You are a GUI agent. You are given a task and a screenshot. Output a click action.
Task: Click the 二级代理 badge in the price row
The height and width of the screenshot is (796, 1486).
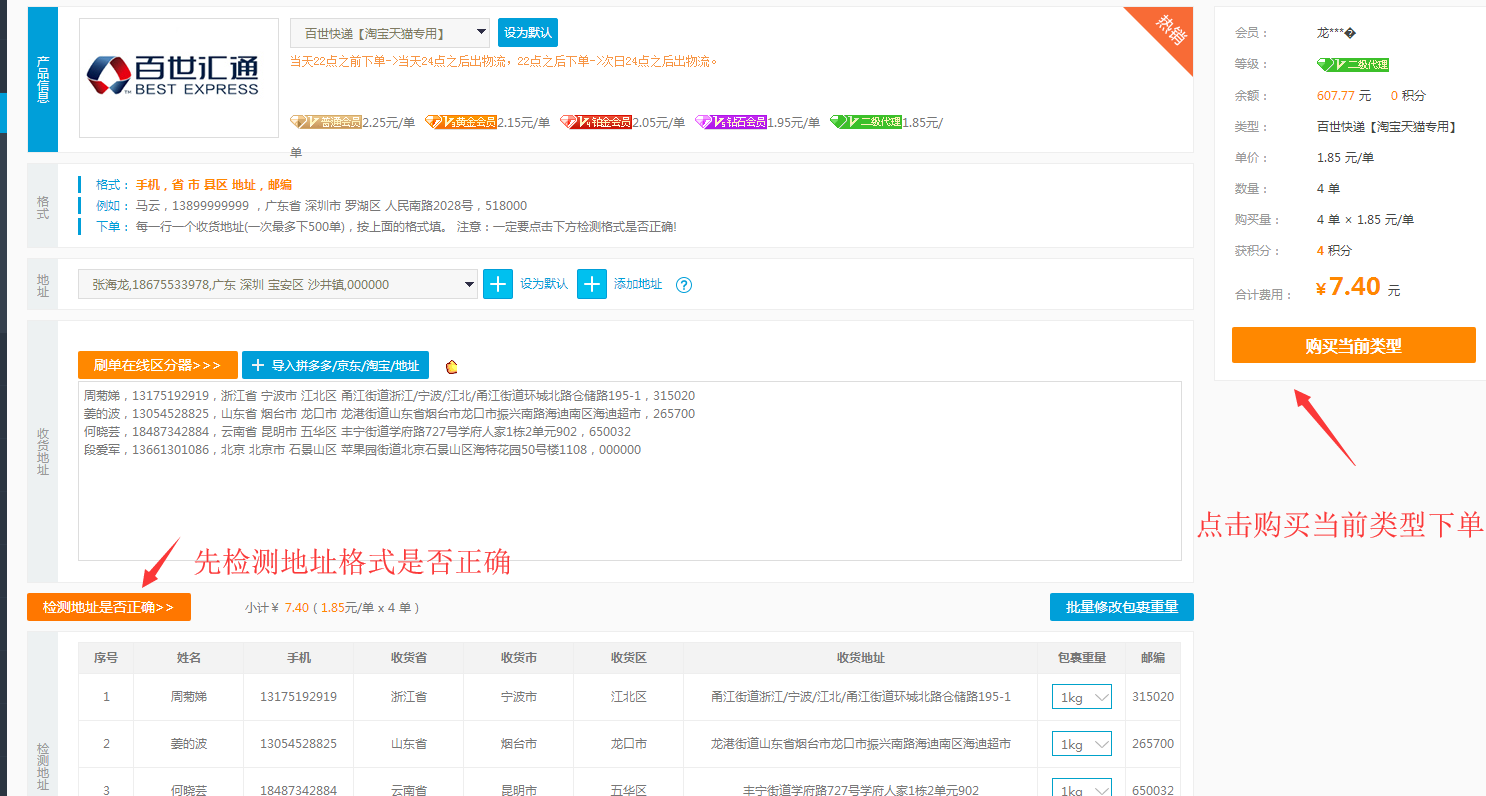[x=866, y=122]
